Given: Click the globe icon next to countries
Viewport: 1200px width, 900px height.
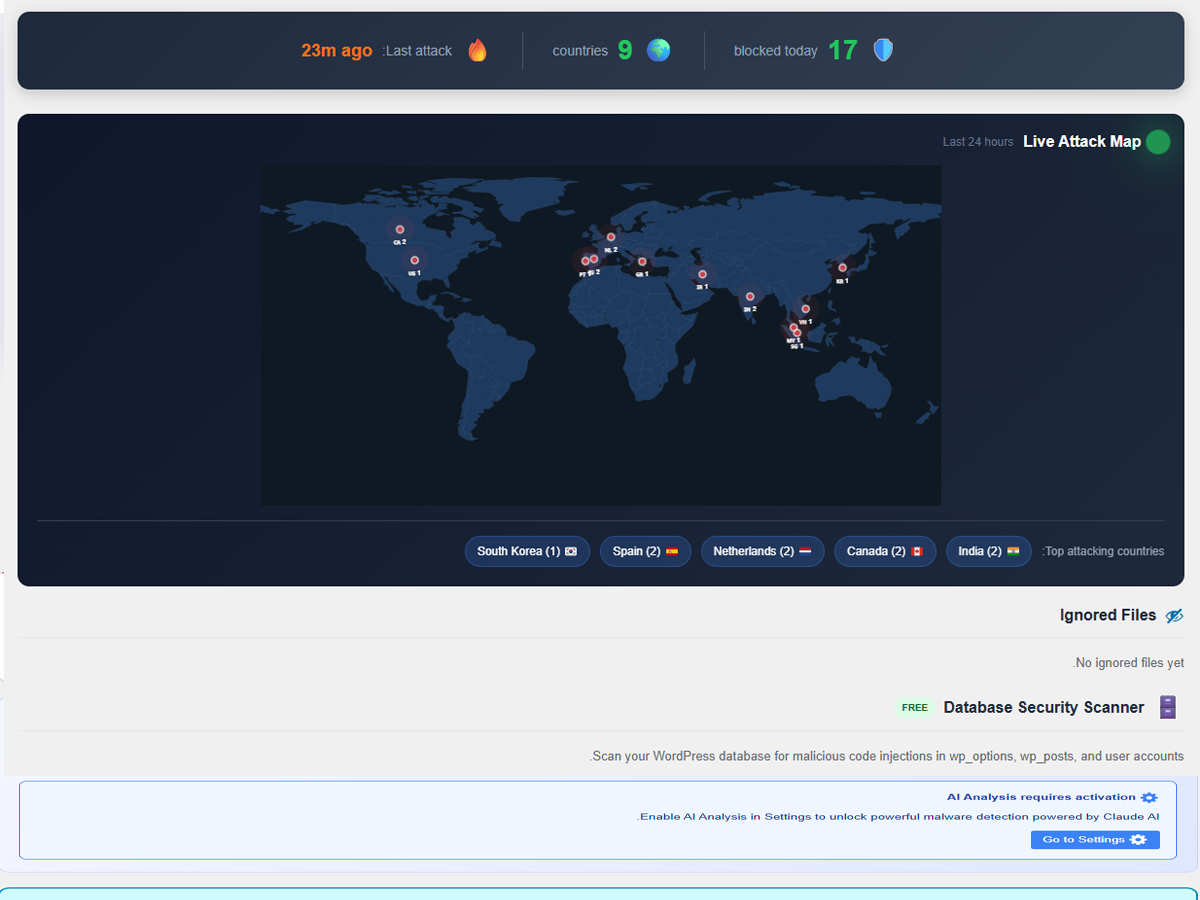Looking at the screenshot, I should (658, 50).
